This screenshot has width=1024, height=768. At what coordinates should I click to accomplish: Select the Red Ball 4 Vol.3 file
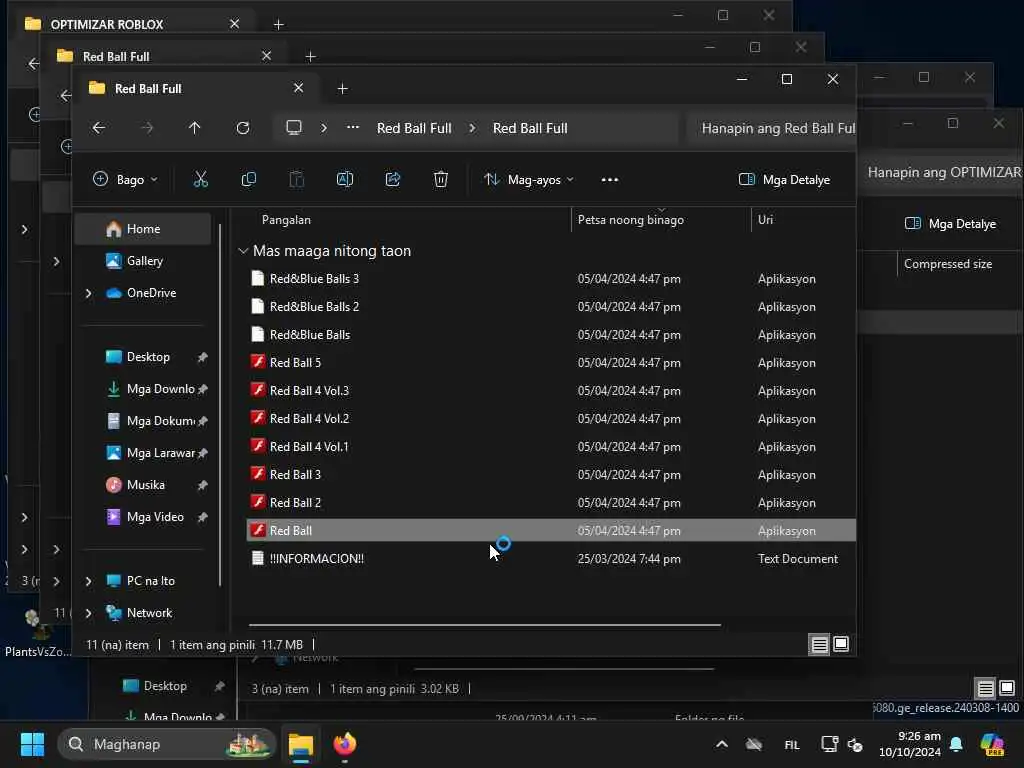click(x=551, y=391)
